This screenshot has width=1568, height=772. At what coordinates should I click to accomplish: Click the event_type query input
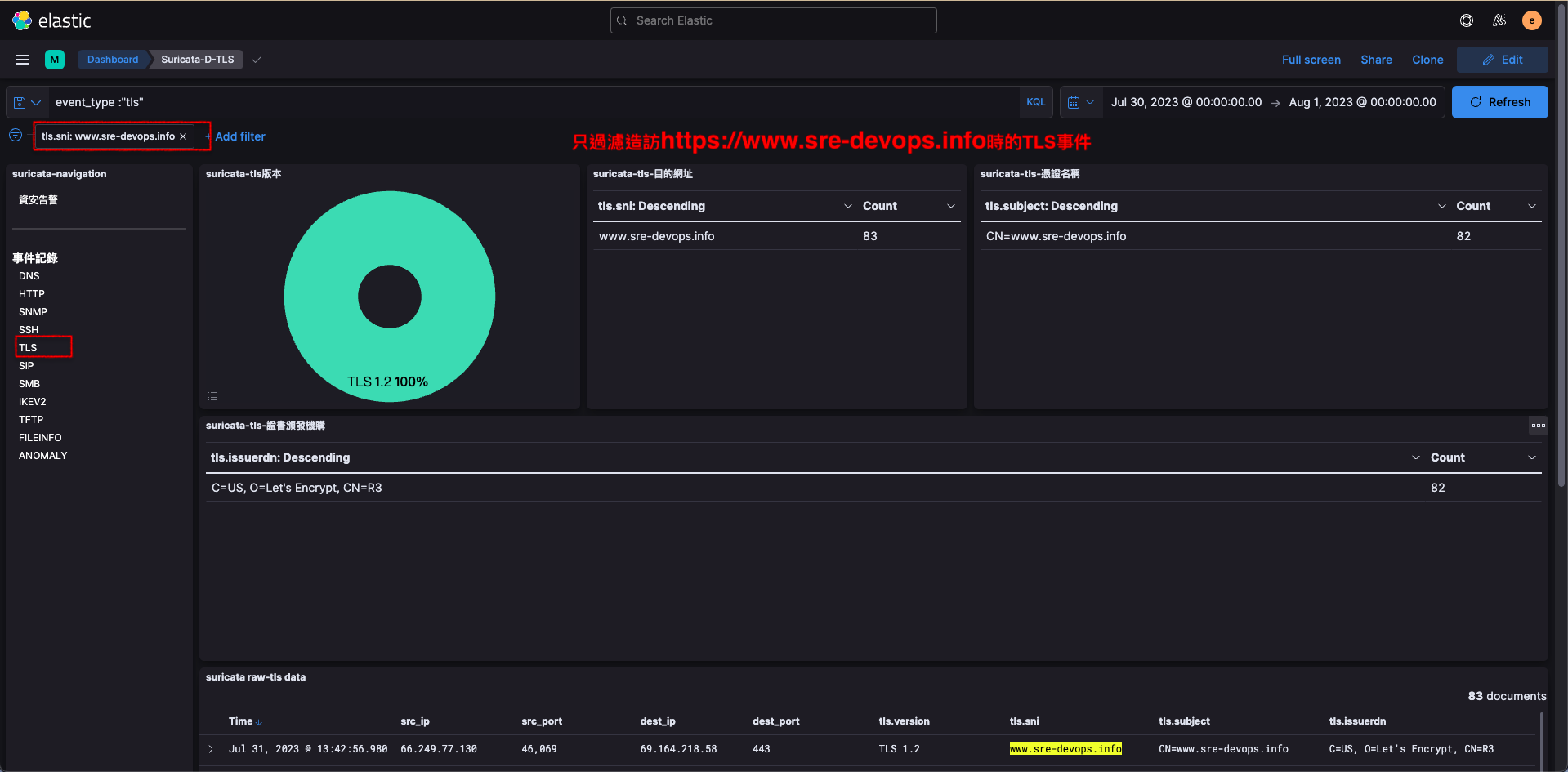pos(533,102)
